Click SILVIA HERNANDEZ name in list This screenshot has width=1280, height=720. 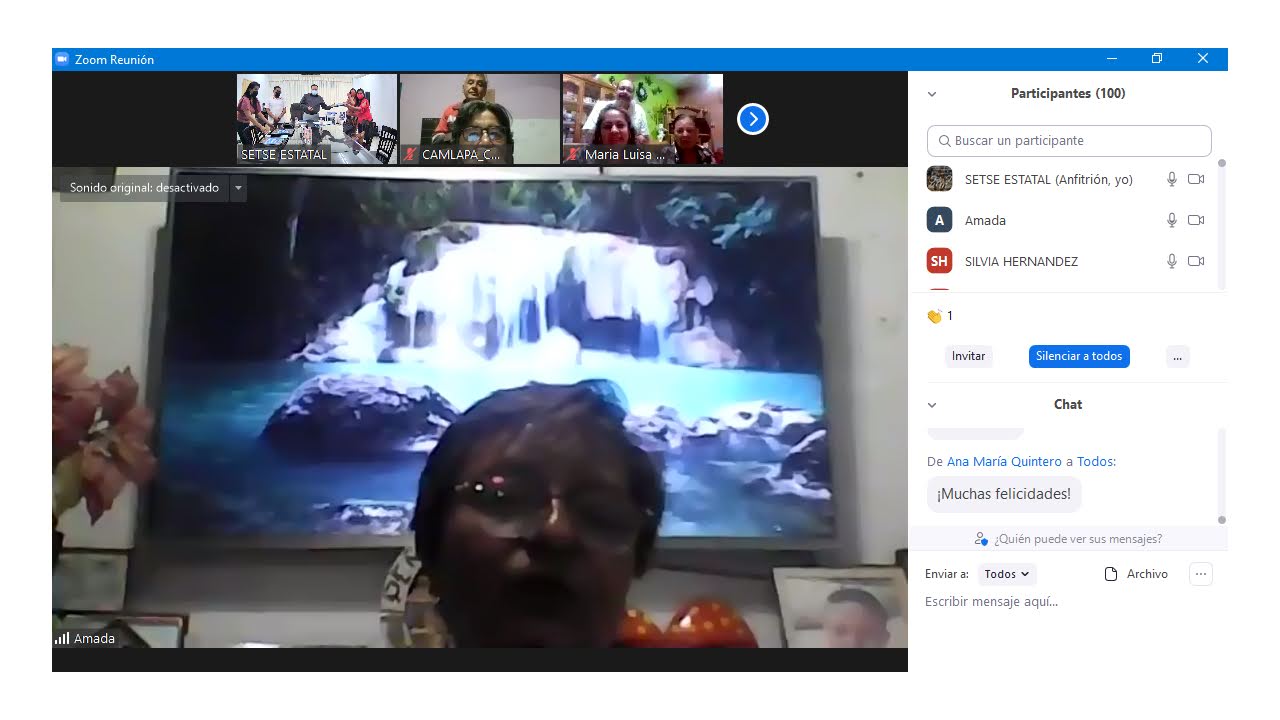tap(1021, 262)
